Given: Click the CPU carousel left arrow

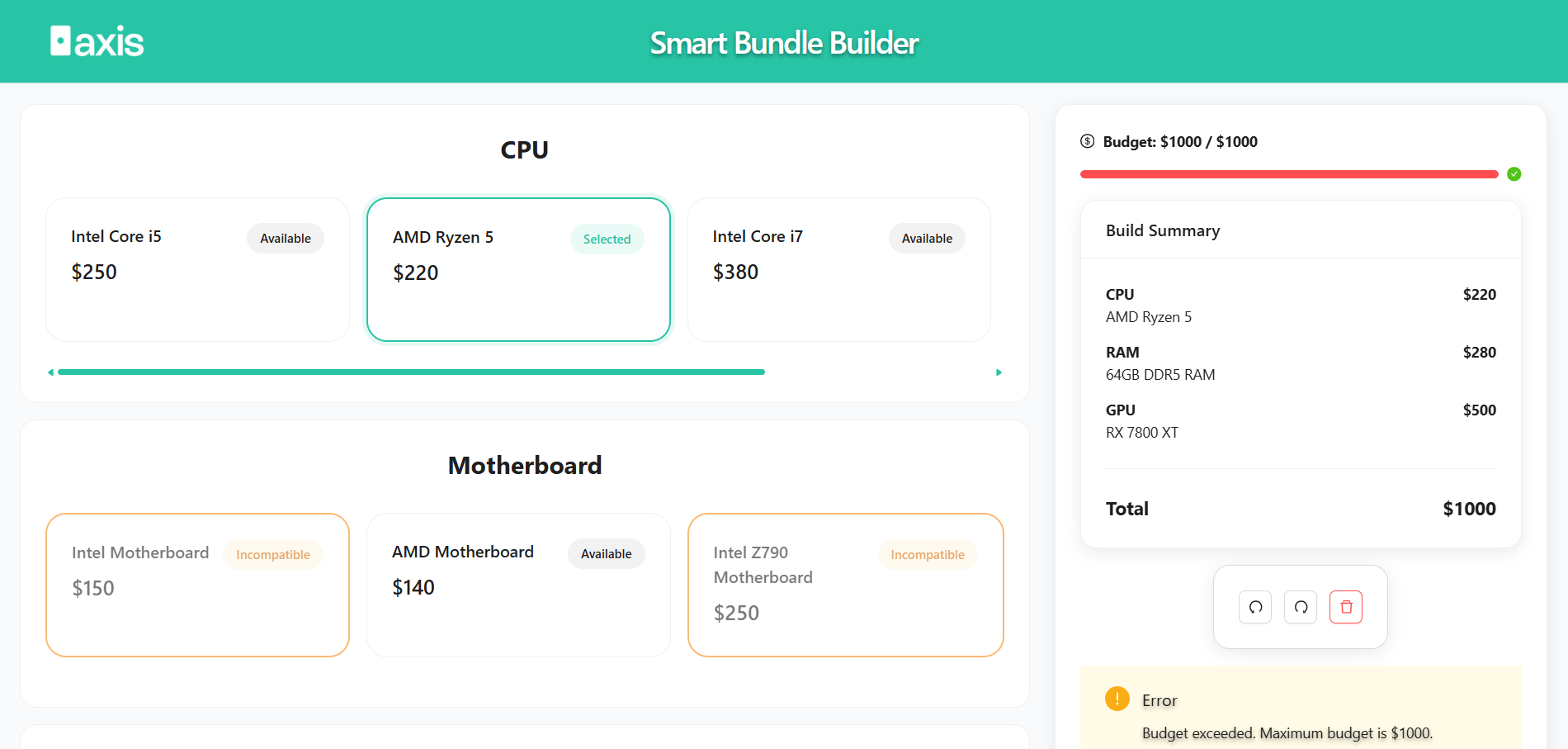Looking at the screenshot, I should click(51, 372).
